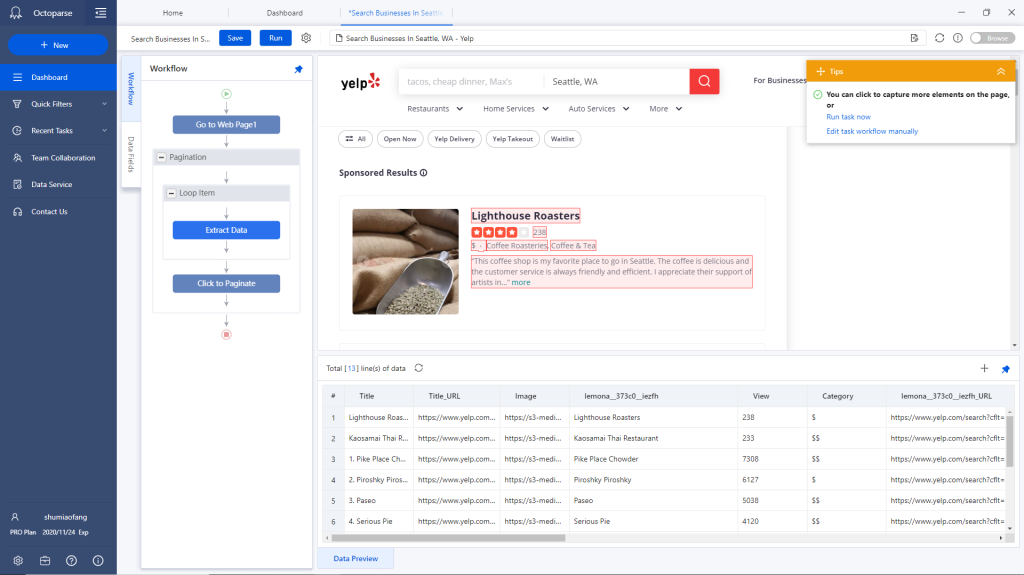Click the Sponsored Results info icon
This screenshot has width=1024, height=575.
(x=423, y=172)
